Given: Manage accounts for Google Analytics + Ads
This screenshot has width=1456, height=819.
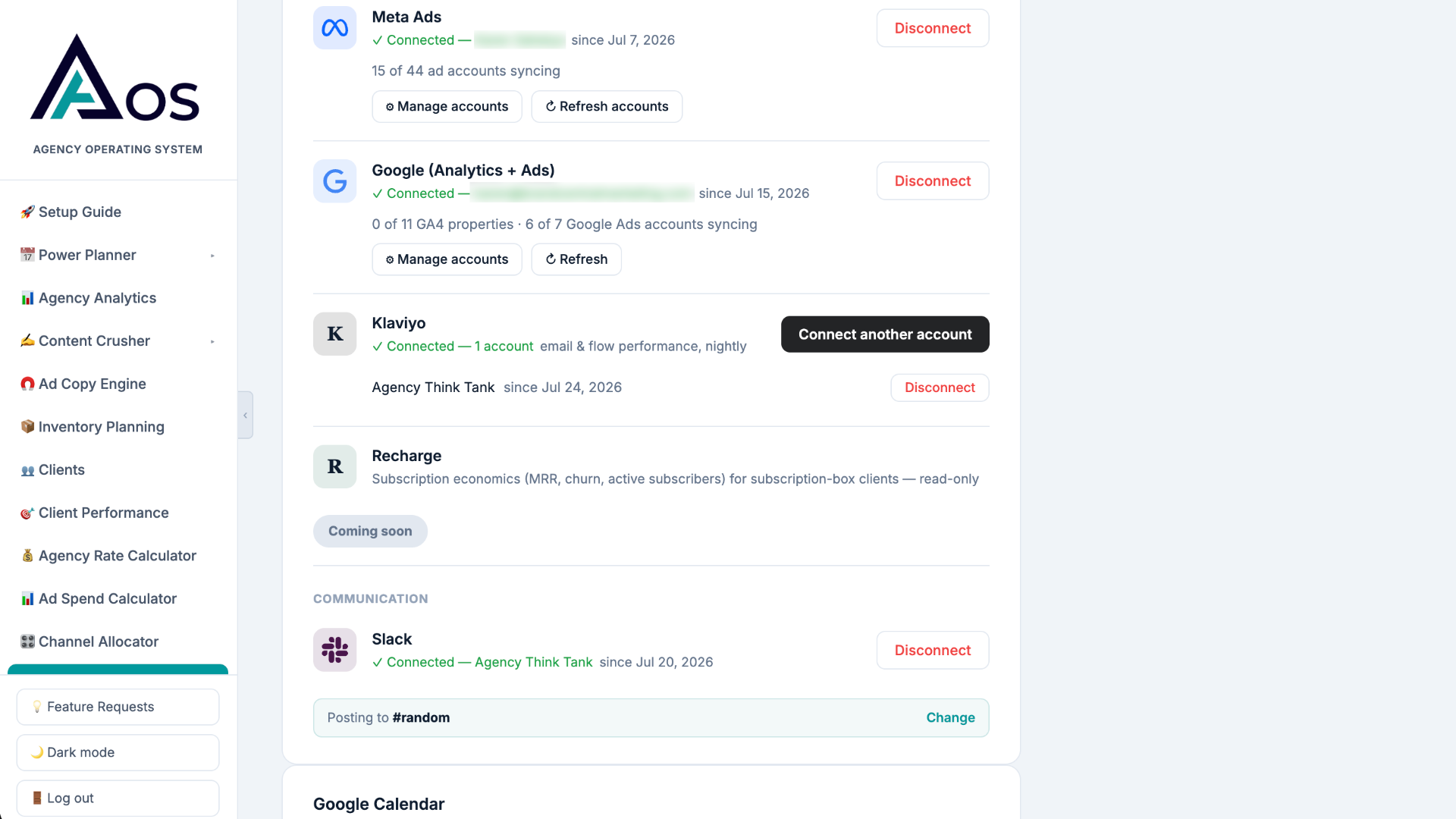Looking at the screenshot, I should coord(447,259).
